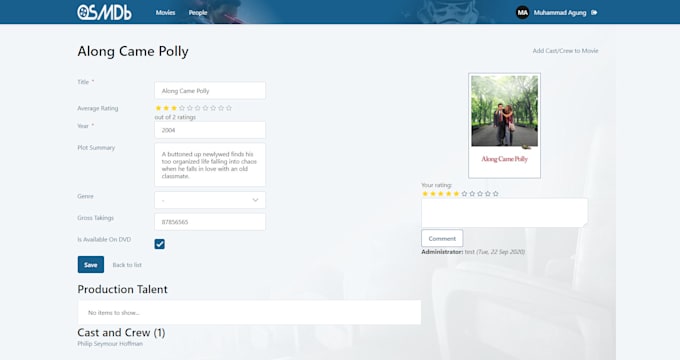Click the Save button

pyautogui.click(x=91, y=265)
